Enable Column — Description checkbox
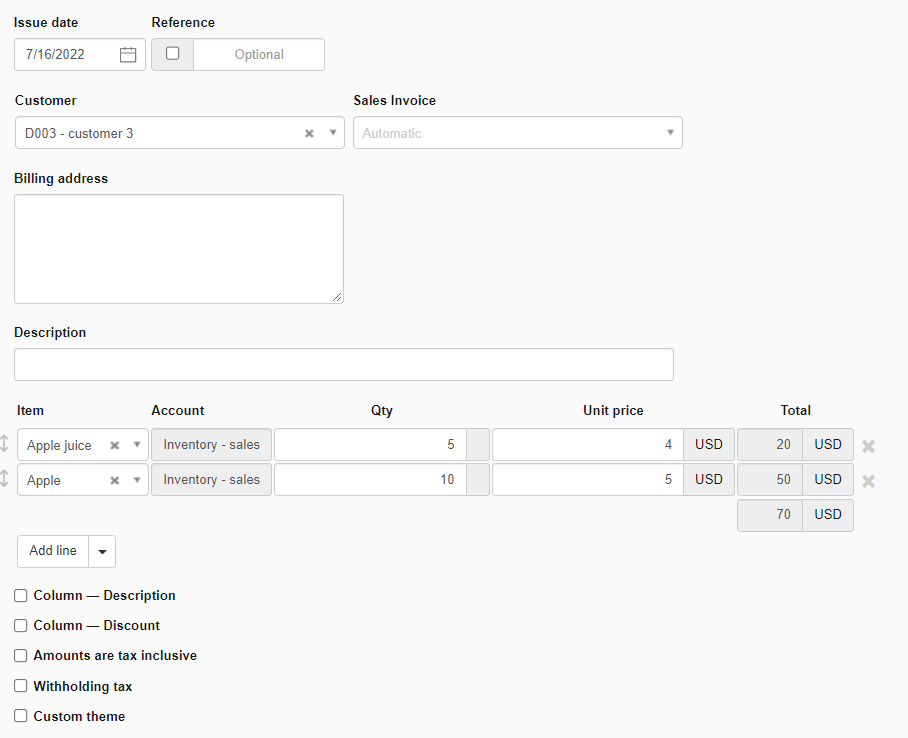 [x=21, y=596]
